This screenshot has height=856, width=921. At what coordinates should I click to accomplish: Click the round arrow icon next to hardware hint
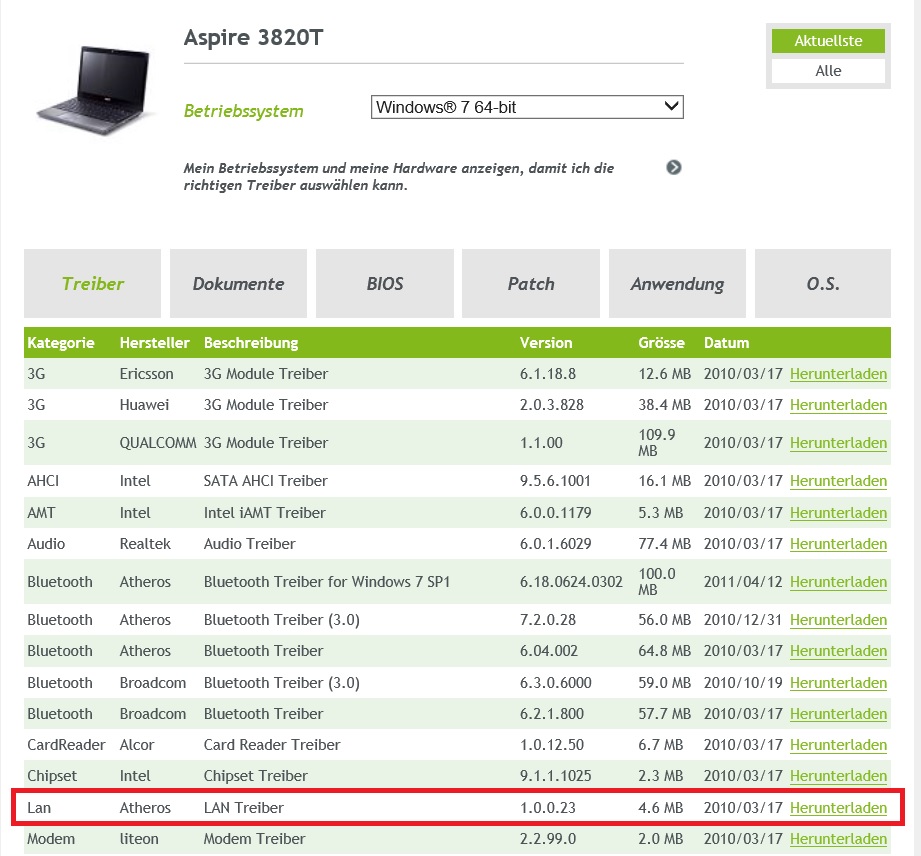coord(674,167)
